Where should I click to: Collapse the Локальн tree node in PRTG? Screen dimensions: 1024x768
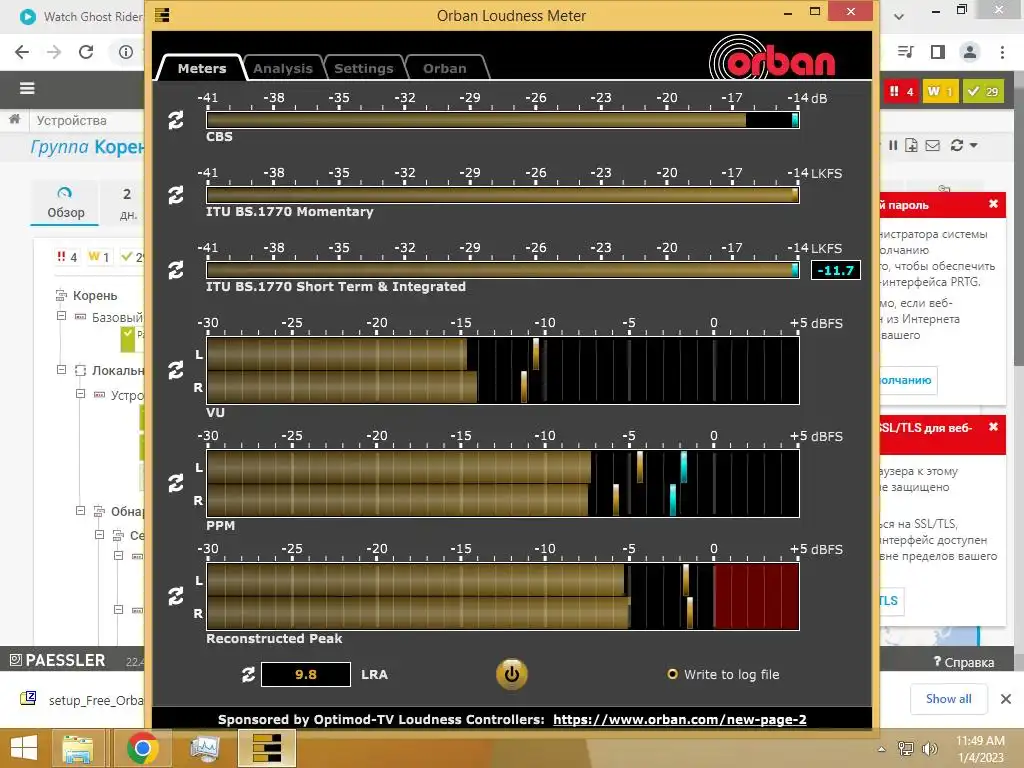pyautogui.click(x=61, y=370)
